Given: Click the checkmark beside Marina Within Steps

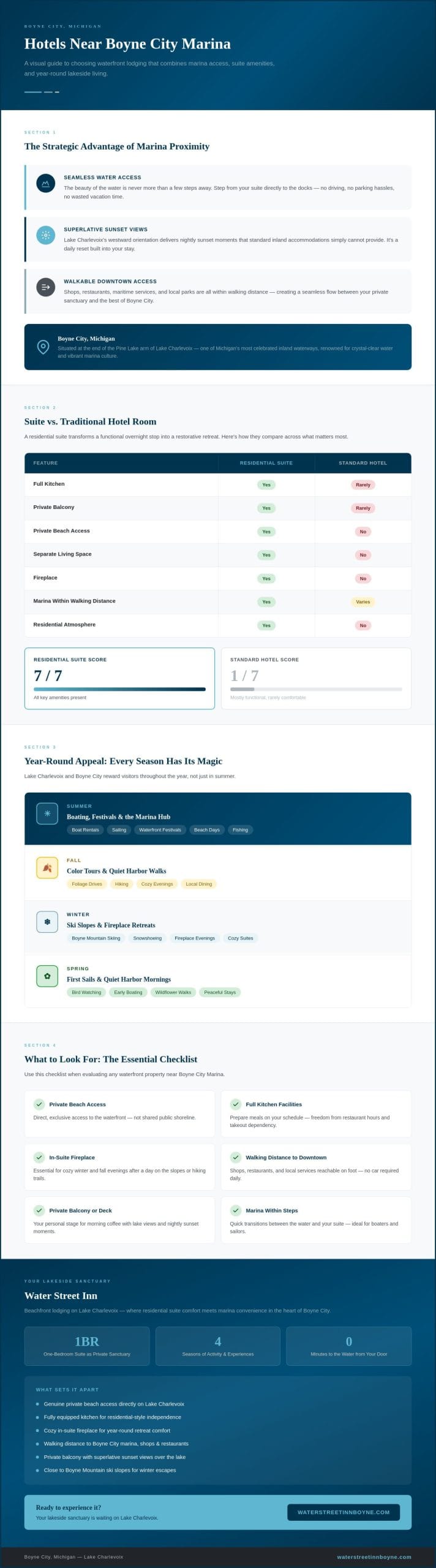Looking at the screenshot, I should pyautogui.click(x=236, y=1210).
